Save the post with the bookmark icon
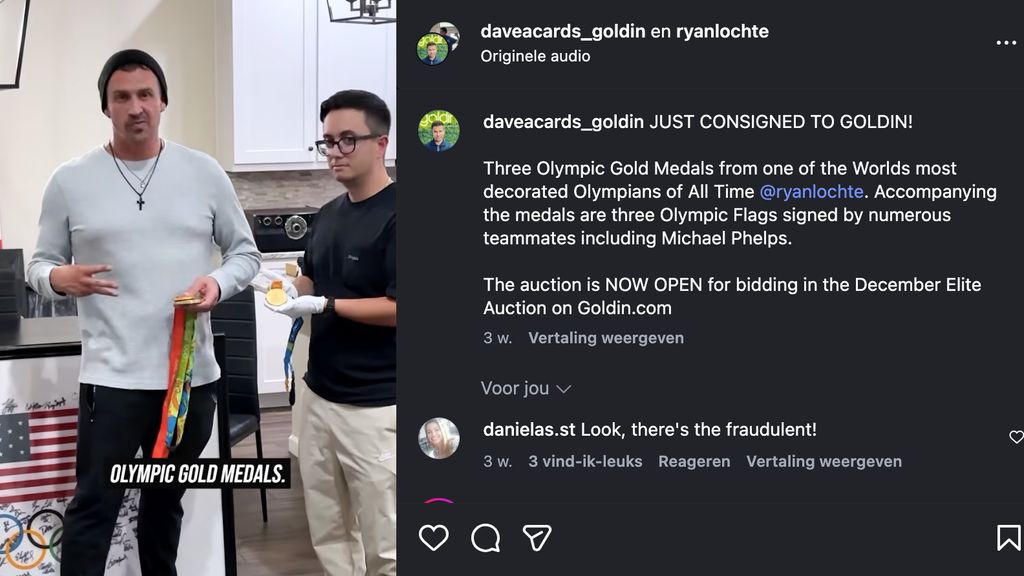1024x576 pixels. 1009,537
